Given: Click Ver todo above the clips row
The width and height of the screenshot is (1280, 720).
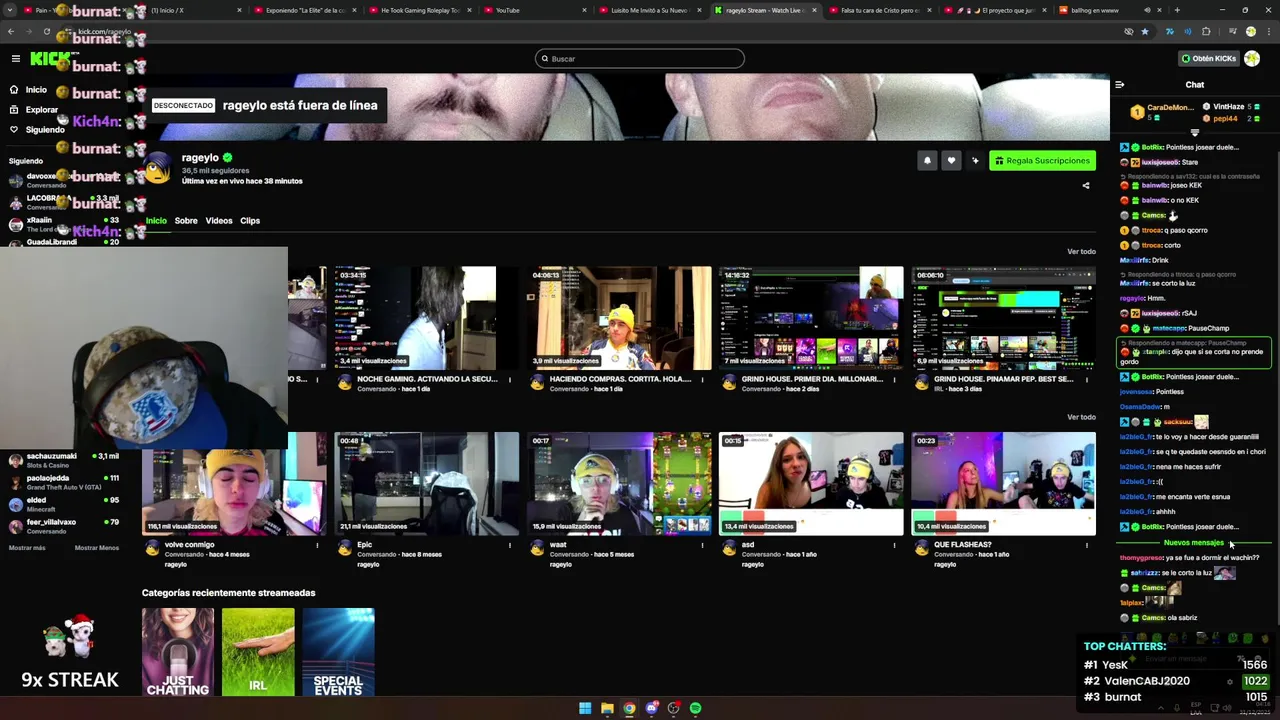Looking at the screenshot, I should 1081,417.
